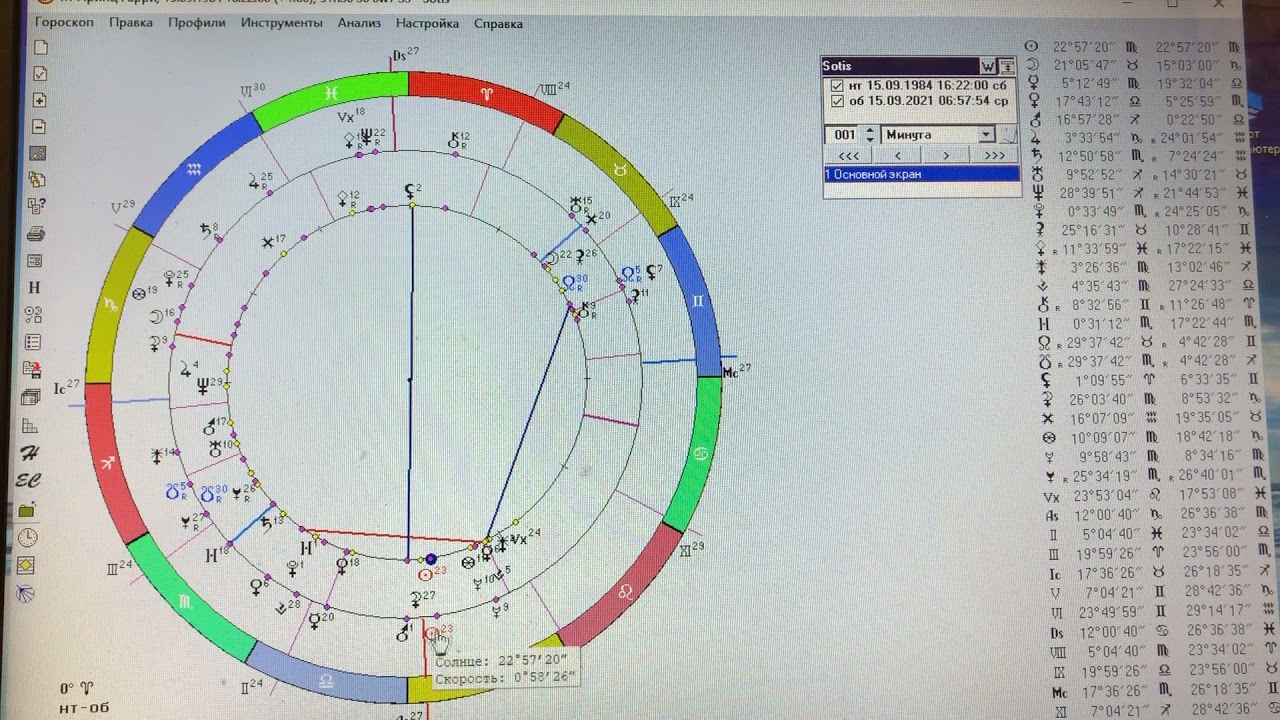Open the Профили menu
Screen dimensions: 1280x720
tap(197, 23)
